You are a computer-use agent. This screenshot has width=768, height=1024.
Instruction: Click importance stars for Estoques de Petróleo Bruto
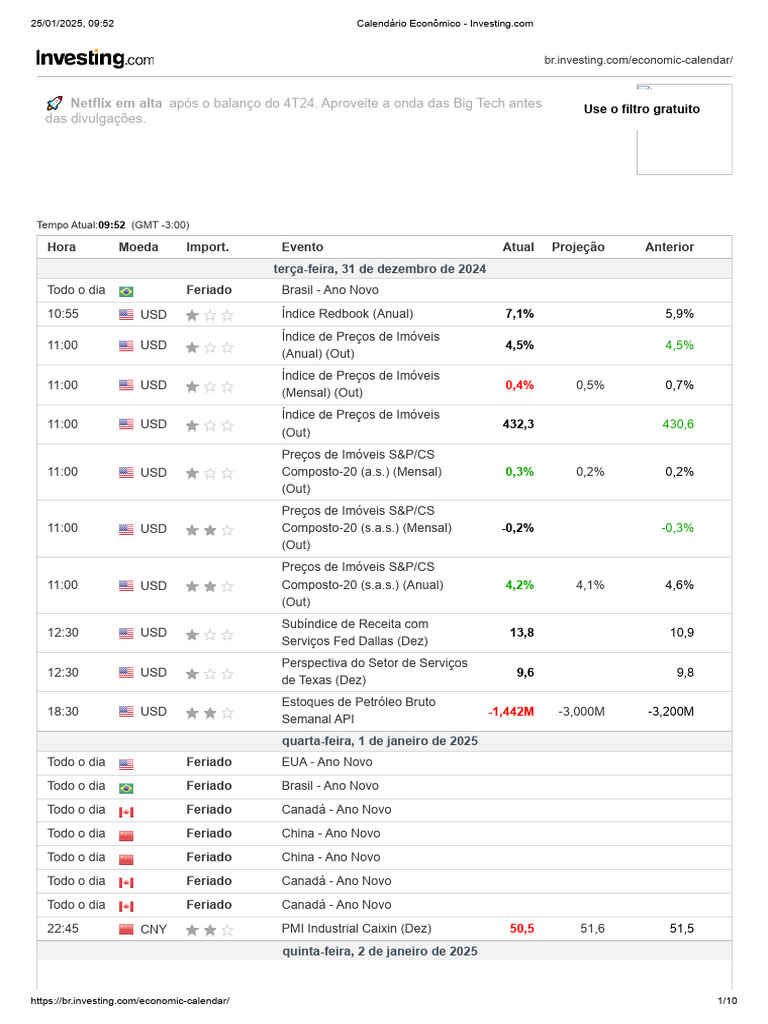pos(209,713)
